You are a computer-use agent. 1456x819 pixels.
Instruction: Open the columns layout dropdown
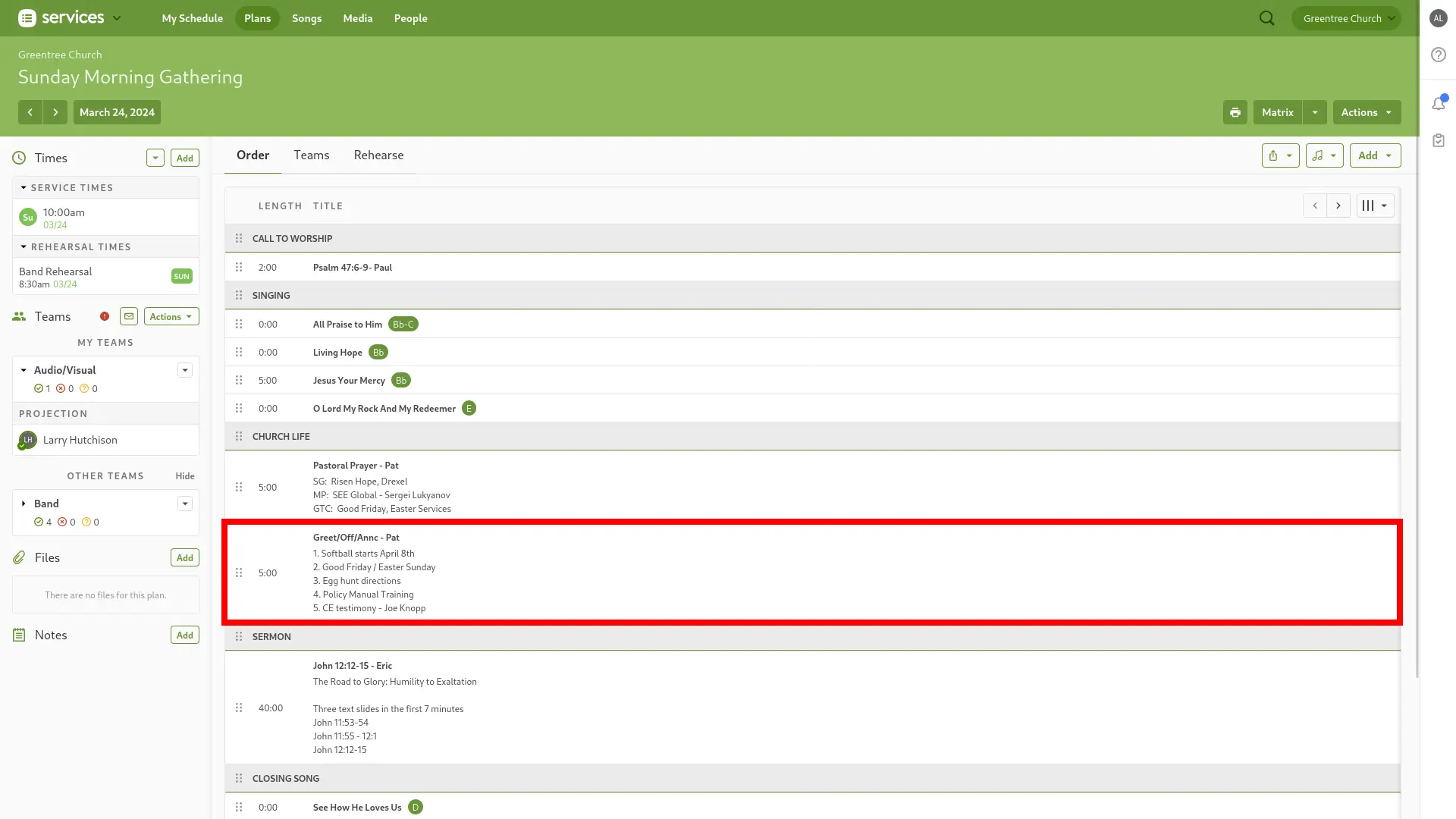1374,206
